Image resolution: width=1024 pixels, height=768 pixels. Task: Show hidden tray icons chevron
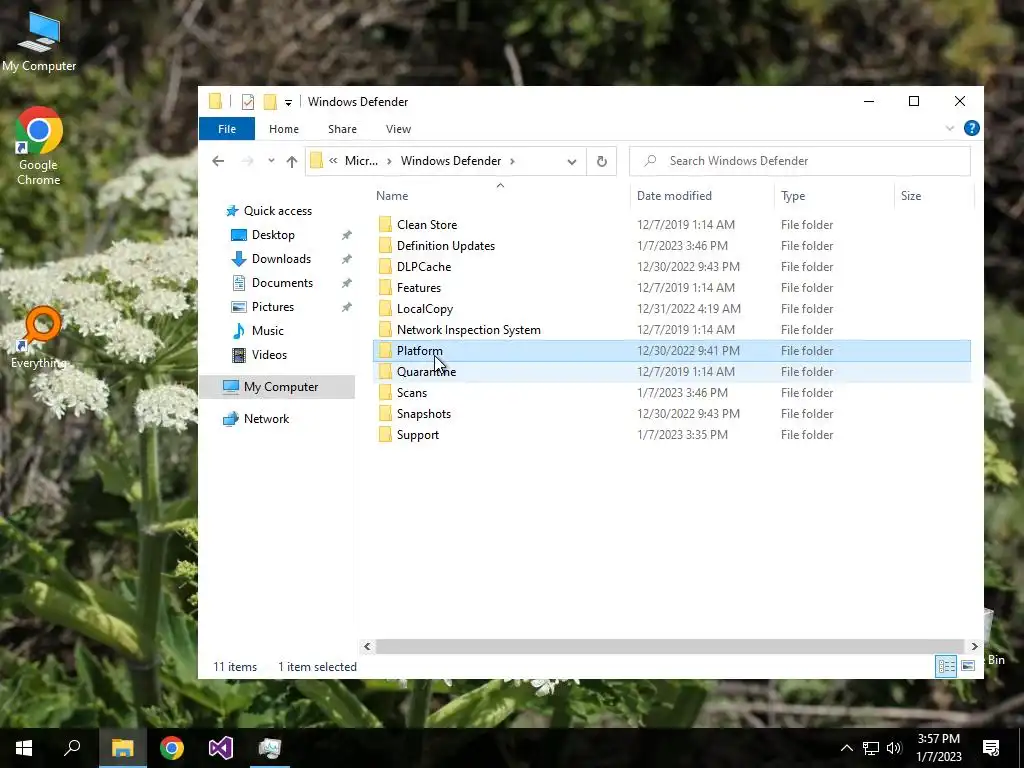click(846, 748)
